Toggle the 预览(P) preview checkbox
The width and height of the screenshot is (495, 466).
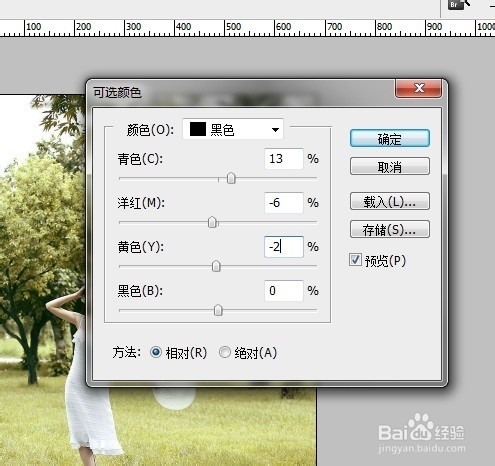click(355, 260)
